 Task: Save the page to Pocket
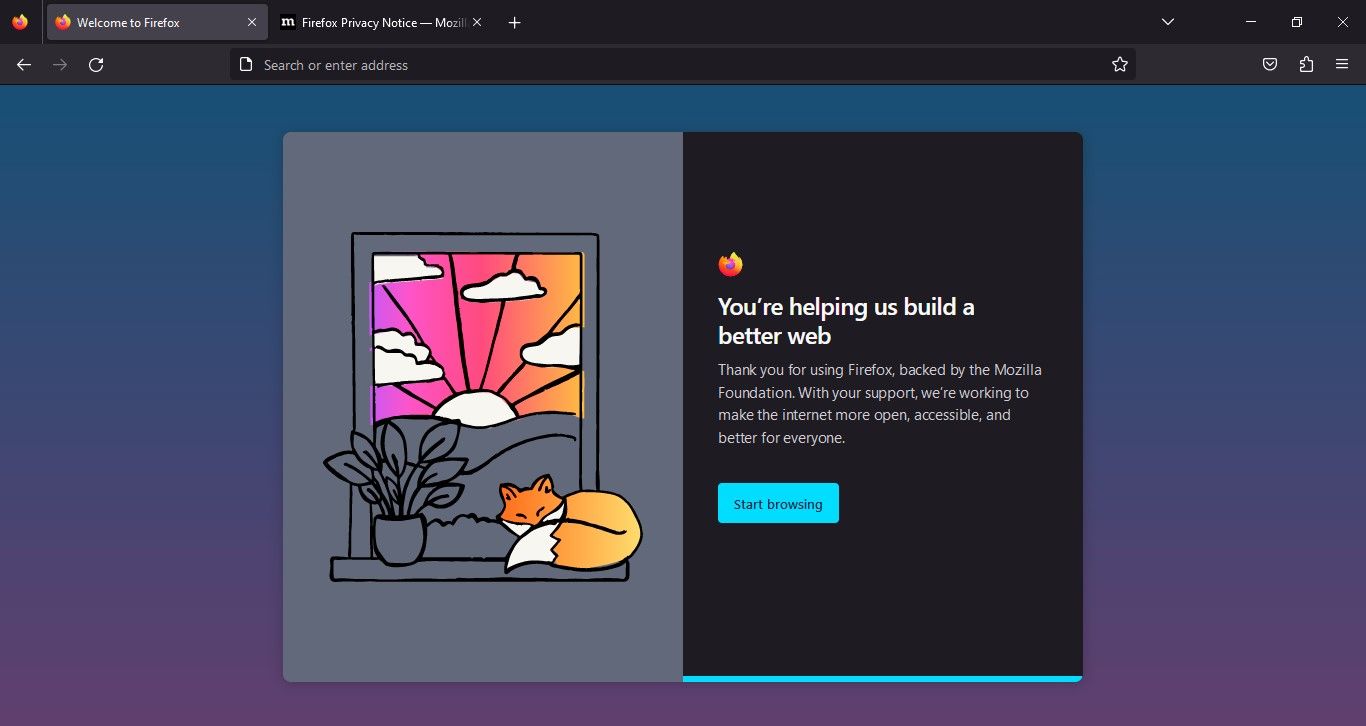1269,65
